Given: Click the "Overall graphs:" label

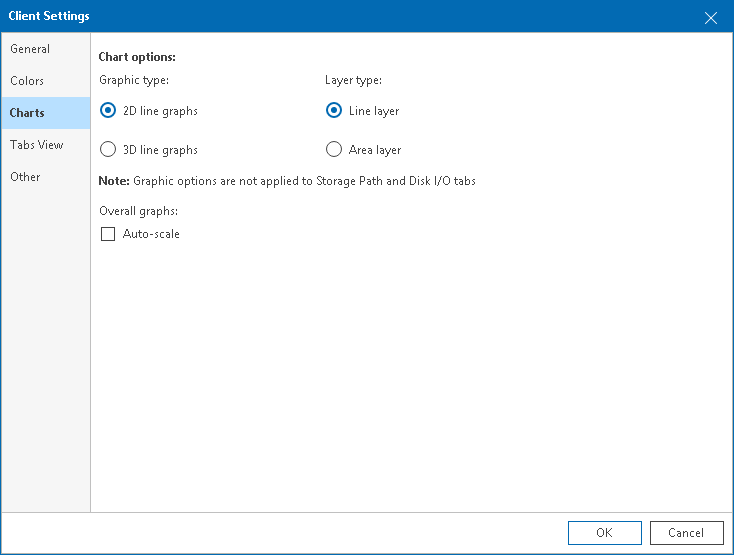Looking at the screenshot, I should point(139,211).
